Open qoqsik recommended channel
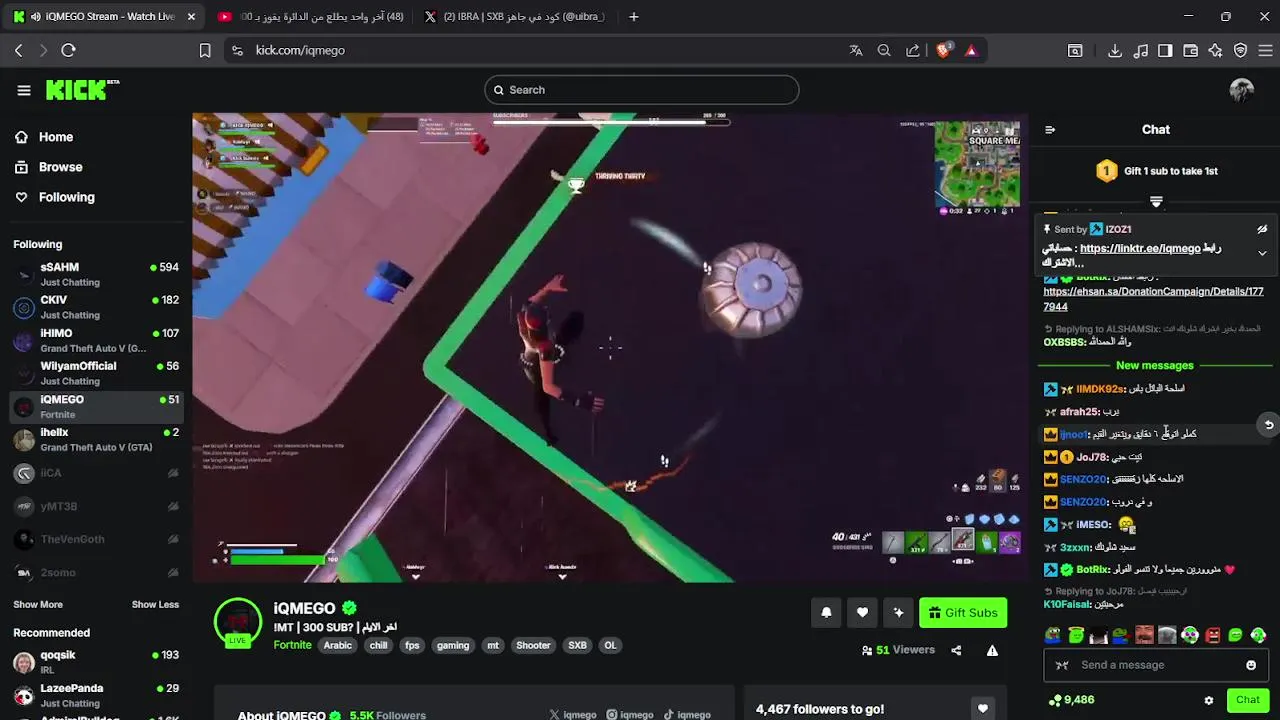The height and width of the screenshot is (720, 1280). [96, 662]
